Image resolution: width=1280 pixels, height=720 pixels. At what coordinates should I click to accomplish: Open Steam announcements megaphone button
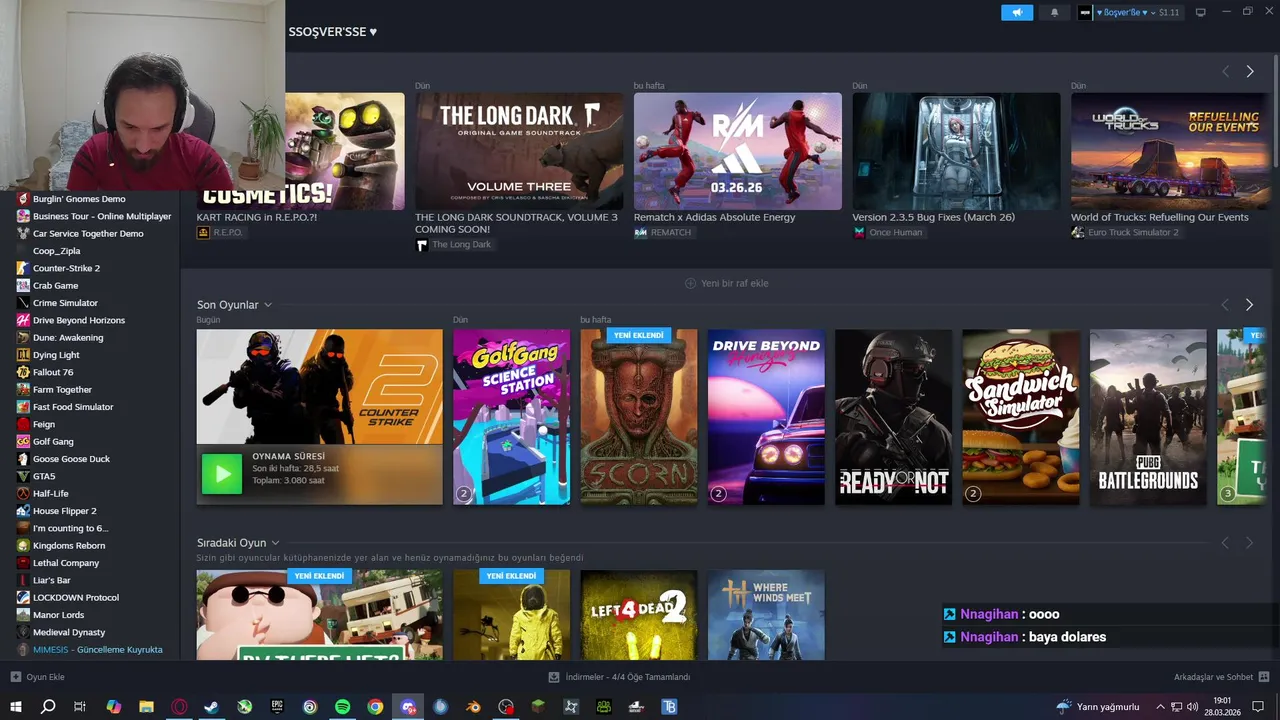point(1017,12)
